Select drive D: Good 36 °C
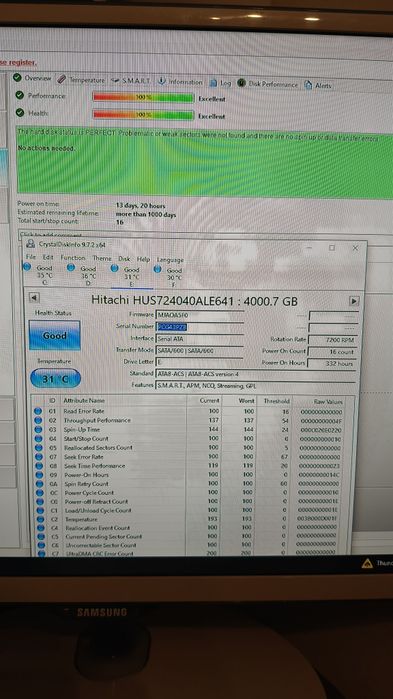 point(83,274)
